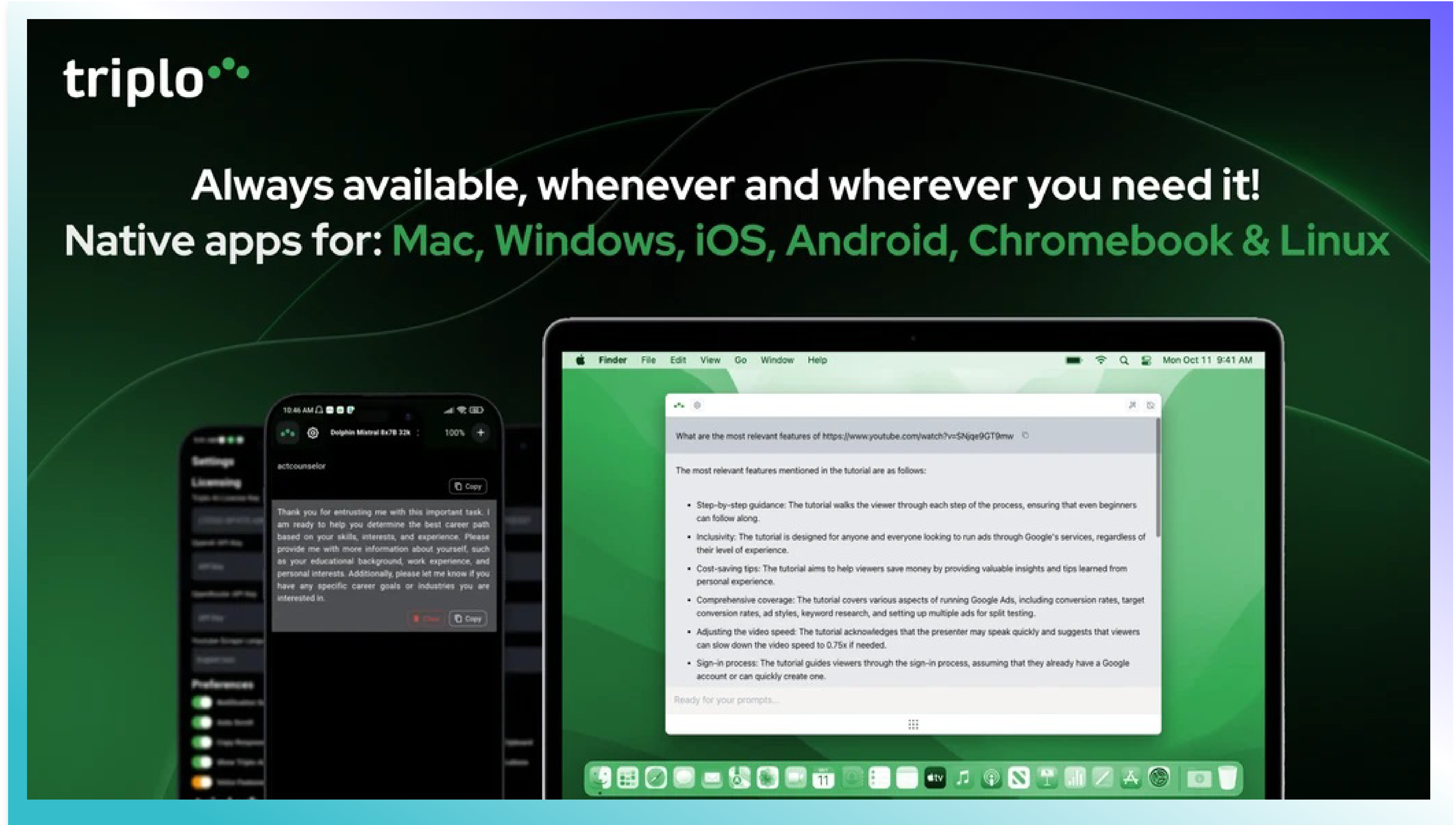Toggle the first green switch under Preferences

pos(202,703)
